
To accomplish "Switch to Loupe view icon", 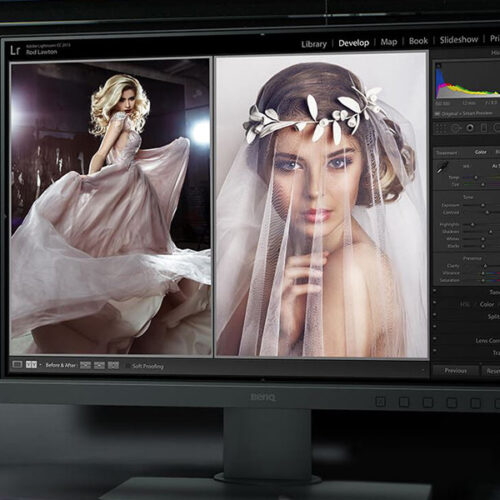I will point(17,364).
